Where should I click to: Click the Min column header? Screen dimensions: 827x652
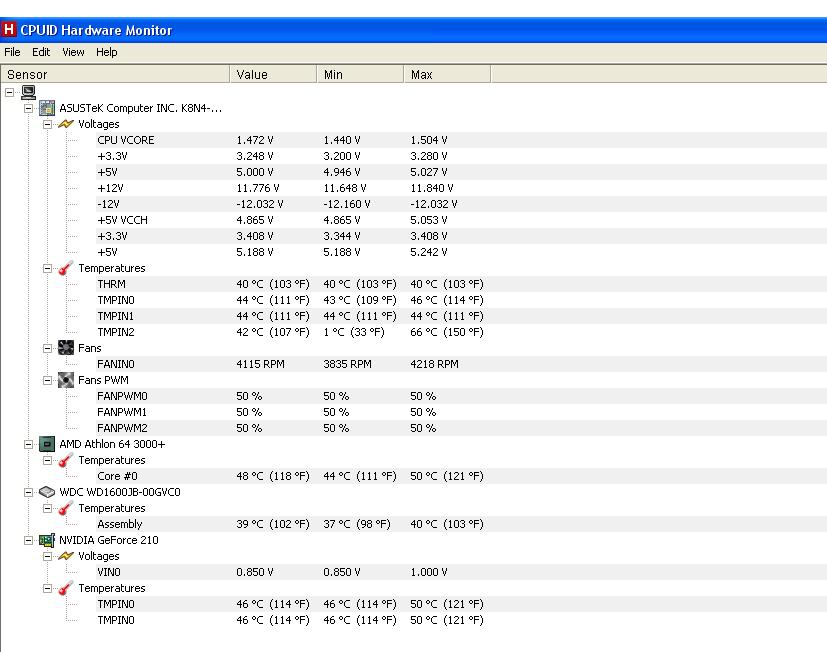(360, 74)
